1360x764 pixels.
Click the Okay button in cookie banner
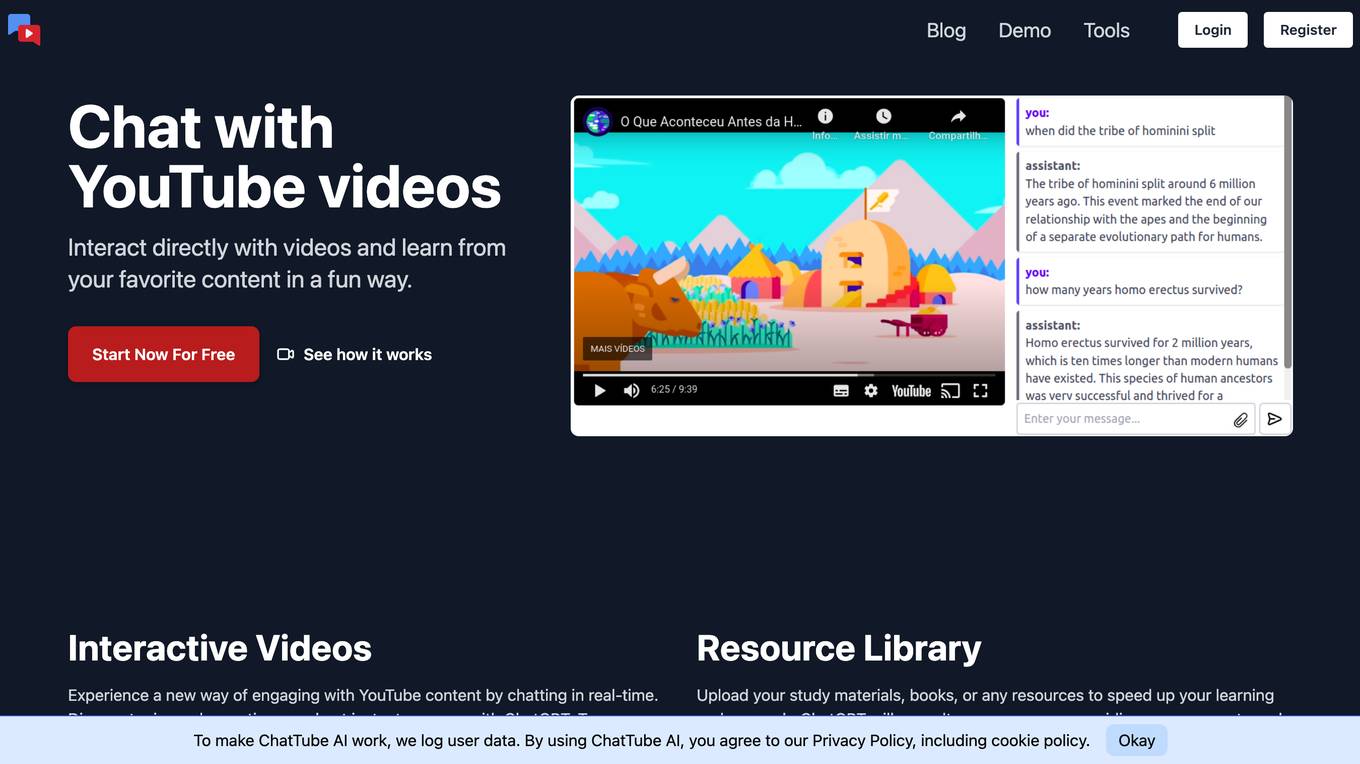[1137, 741]
